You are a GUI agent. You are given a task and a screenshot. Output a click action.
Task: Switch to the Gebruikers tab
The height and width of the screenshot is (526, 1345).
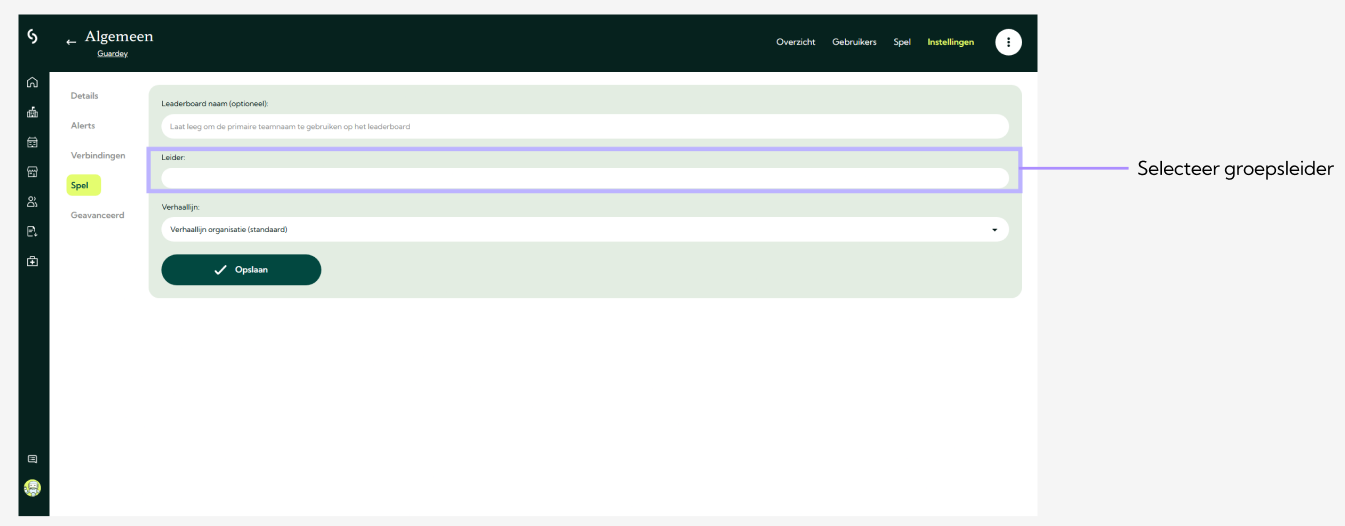coord(854,42)
